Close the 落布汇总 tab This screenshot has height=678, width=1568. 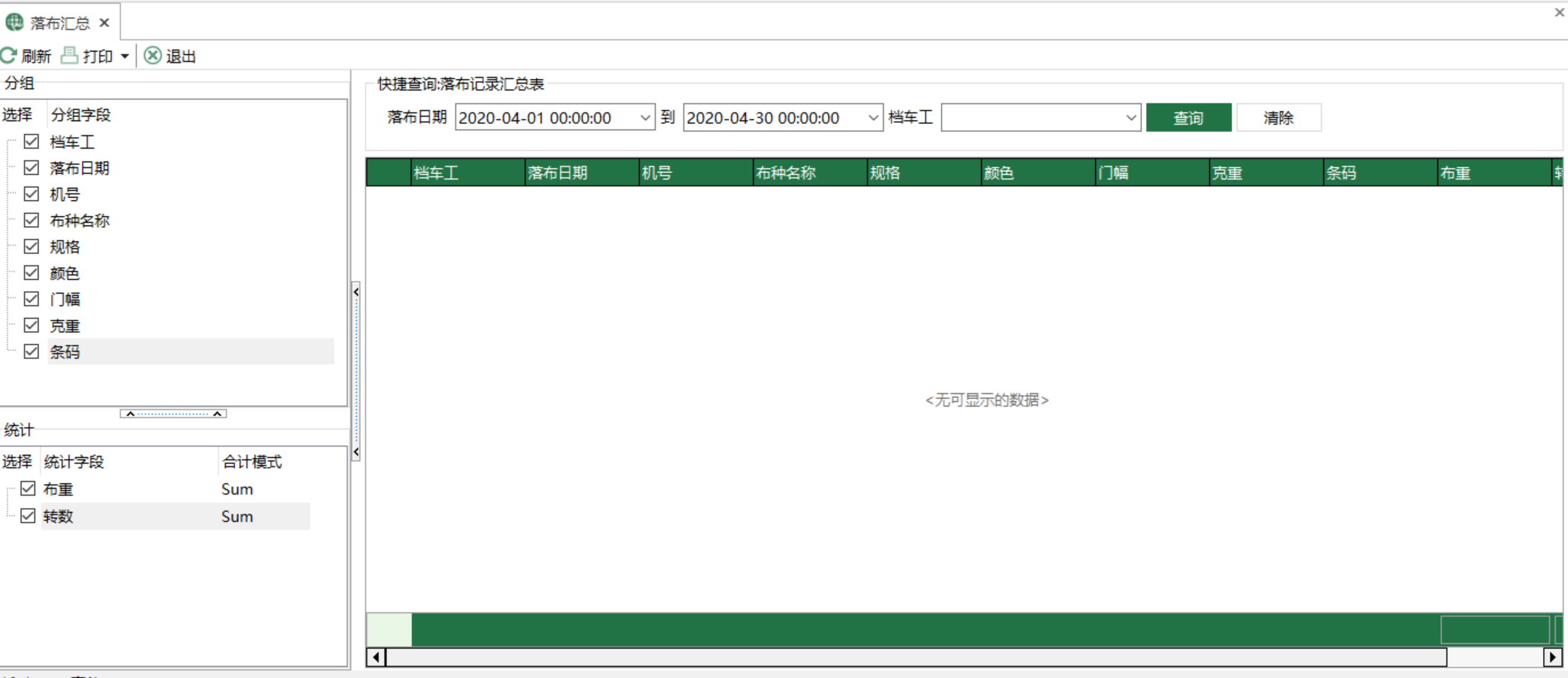click(x=104, y=23)
